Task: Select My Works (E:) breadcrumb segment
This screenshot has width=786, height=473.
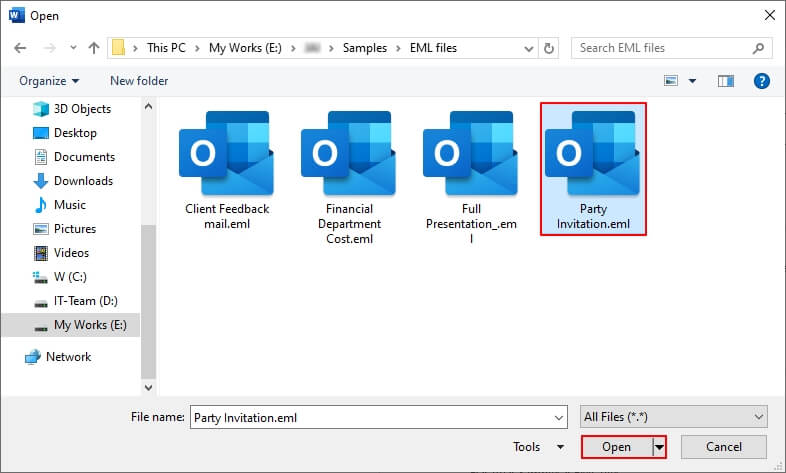Action: click(x=245, y=48)
